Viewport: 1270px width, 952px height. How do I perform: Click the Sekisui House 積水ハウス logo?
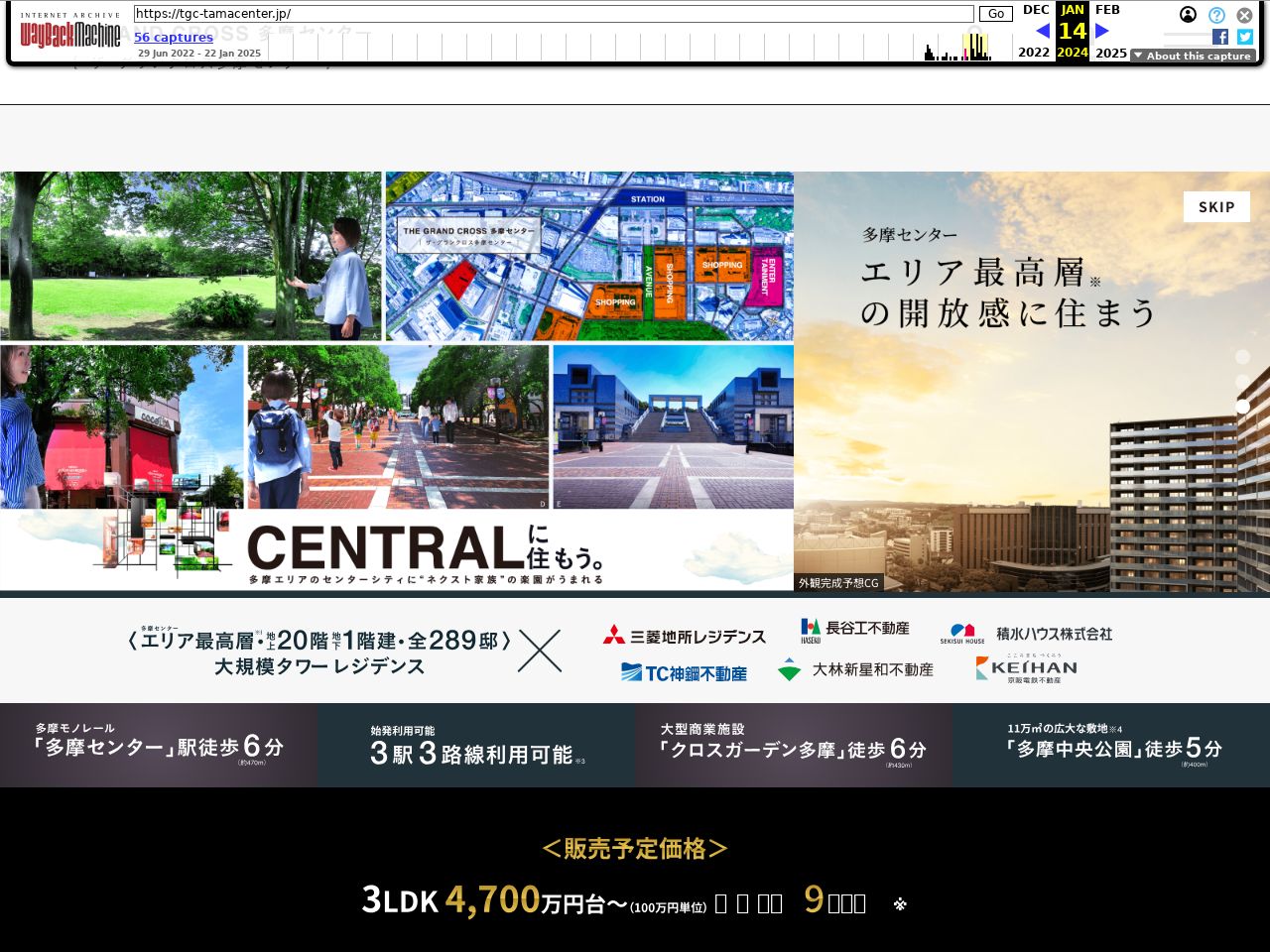pyautogui.click(x=1026, y=634)
